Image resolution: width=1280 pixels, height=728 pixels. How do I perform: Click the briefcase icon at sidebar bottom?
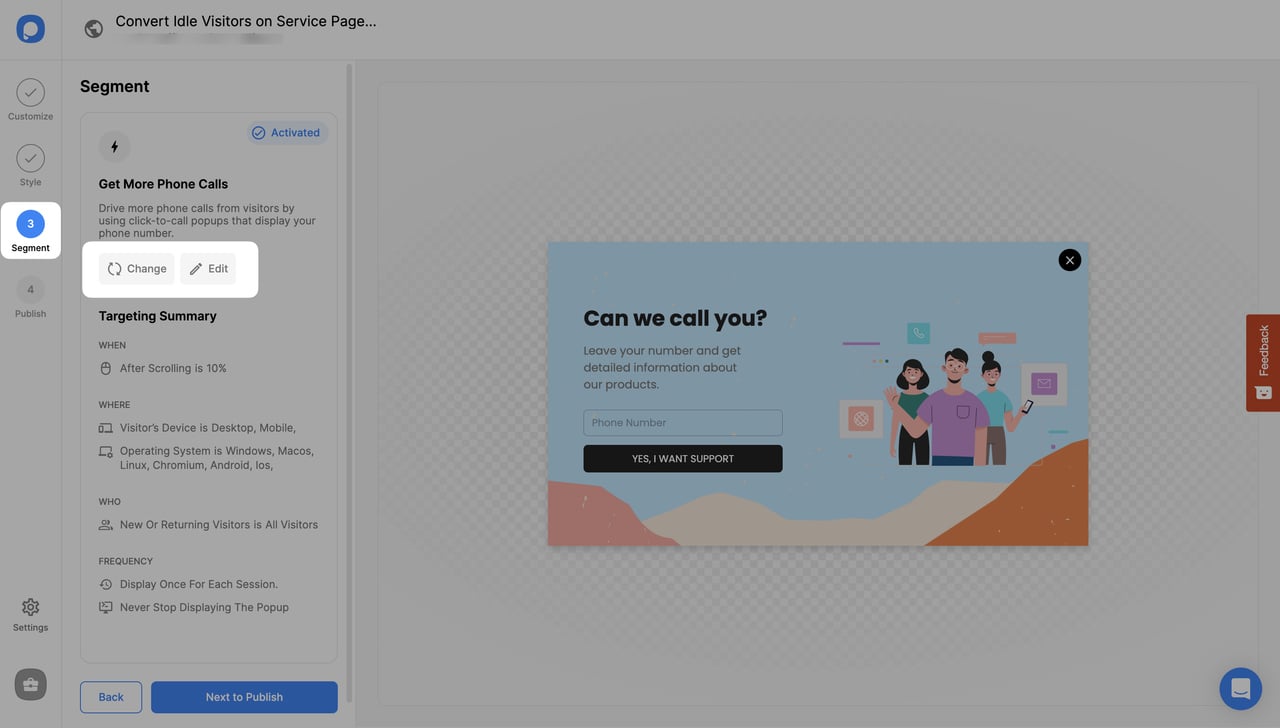point(30,684)
